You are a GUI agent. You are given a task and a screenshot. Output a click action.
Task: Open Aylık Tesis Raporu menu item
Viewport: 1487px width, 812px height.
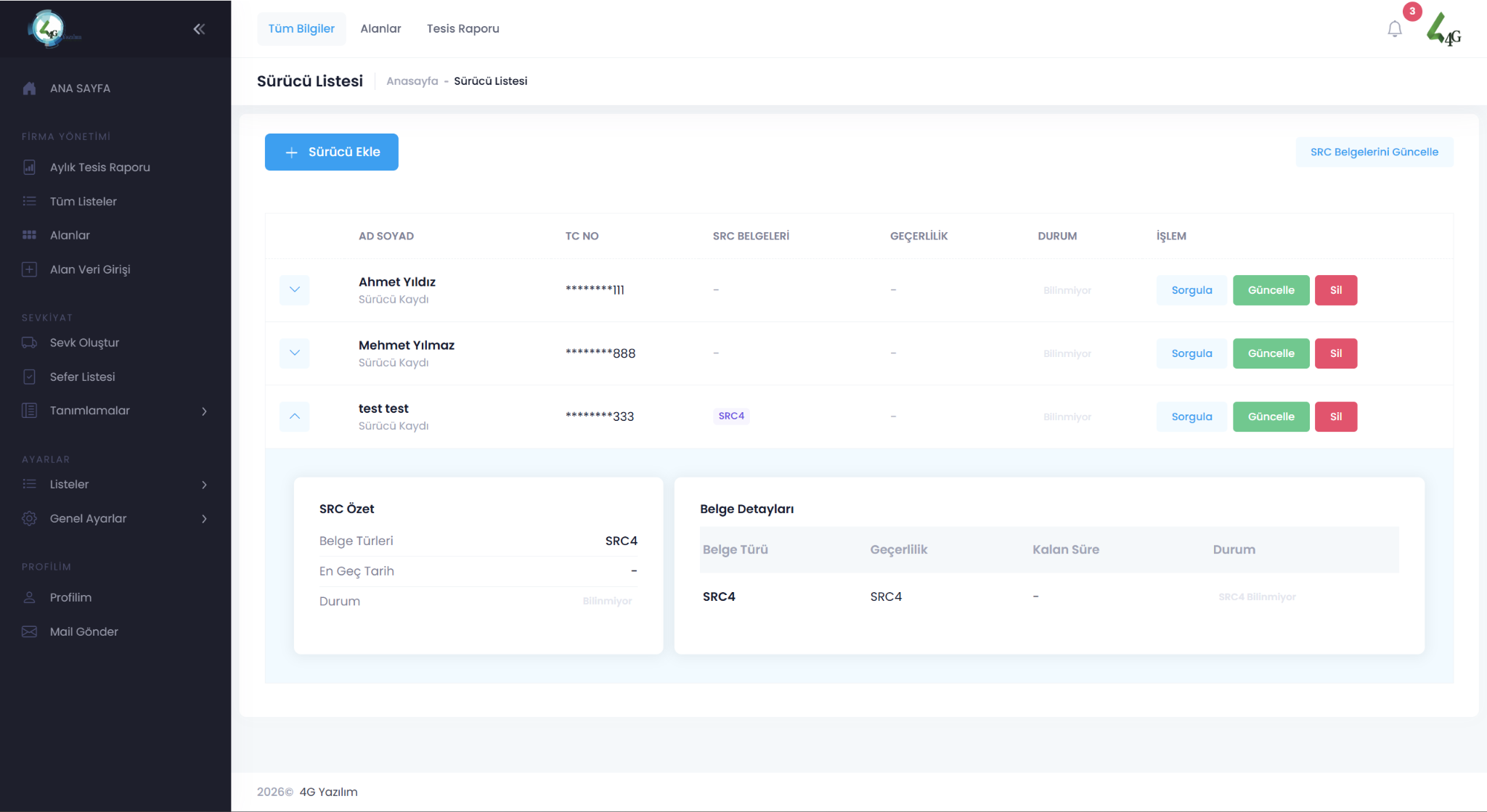[100, 168]
